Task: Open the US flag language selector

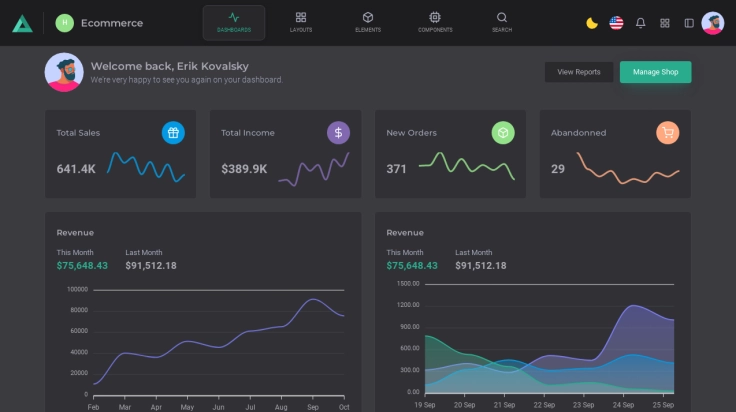Action: 616,23
